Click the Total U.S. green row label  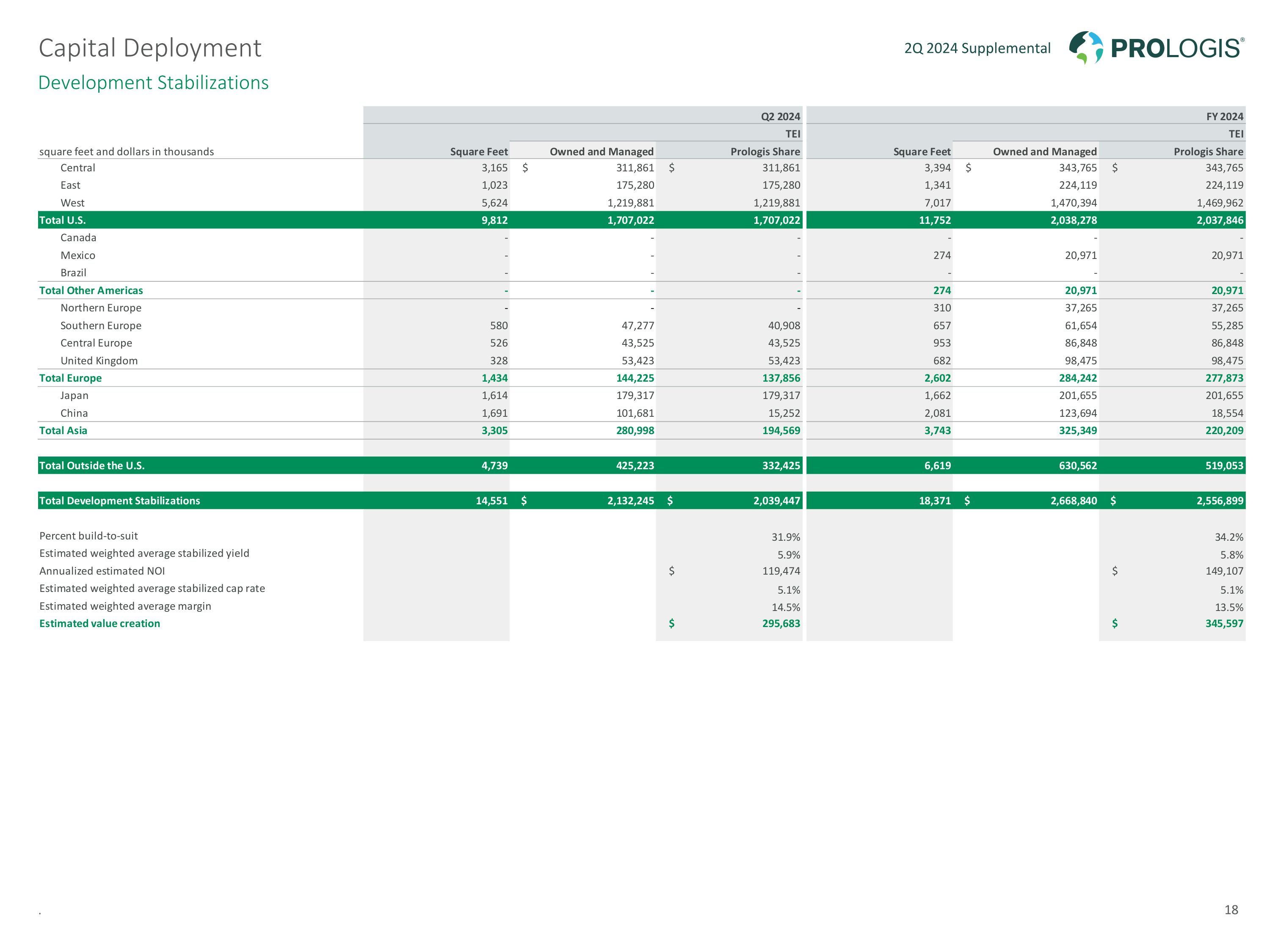pos(62,220)
